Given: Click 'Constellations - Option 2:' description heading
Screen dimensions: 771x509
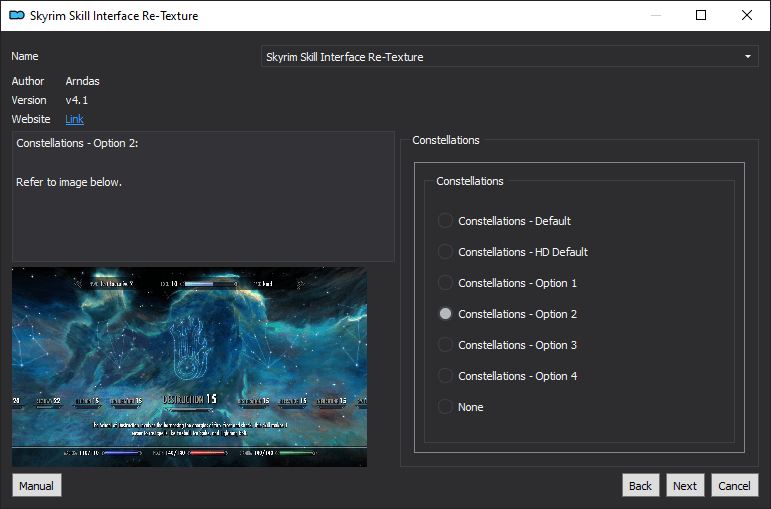Looking at the screenshot, I should coord(77,143).
